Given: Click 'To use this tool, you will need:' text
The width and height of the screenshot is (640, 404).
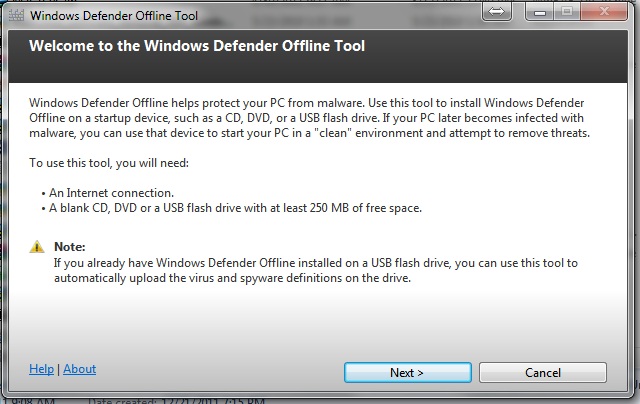Looking at the screenshot, I should (109, 163).
